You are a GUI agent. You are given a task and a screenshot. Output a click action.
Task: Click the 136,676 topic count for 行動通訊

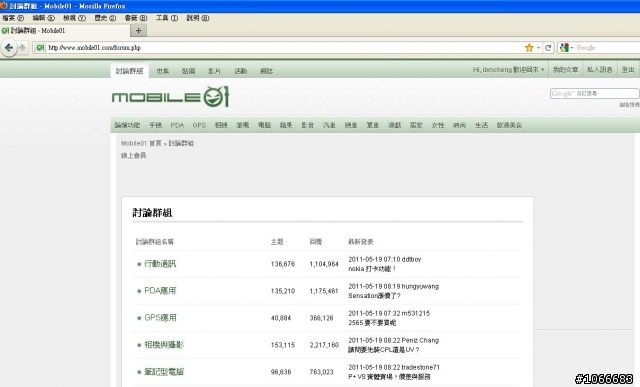tap(283, 264)
